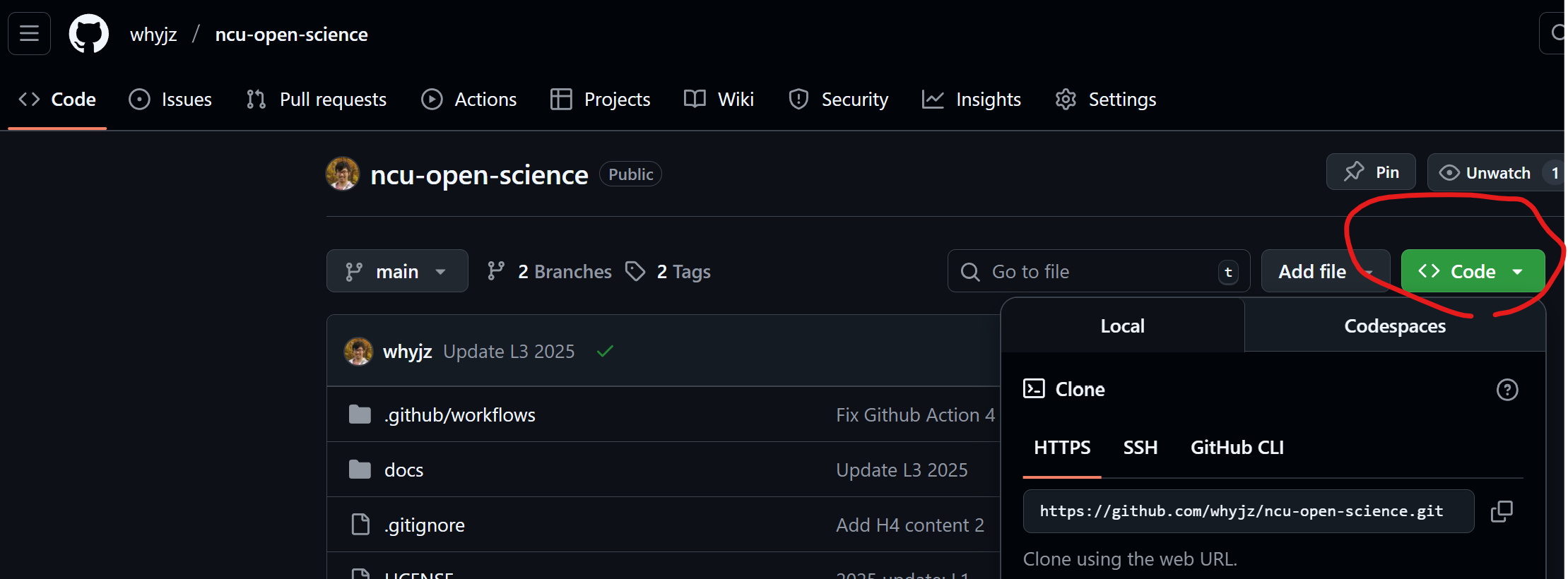The image size is (1568, 579).
Task: Open 'Fix Github Action 4' commit link
Action: [915, 414]
